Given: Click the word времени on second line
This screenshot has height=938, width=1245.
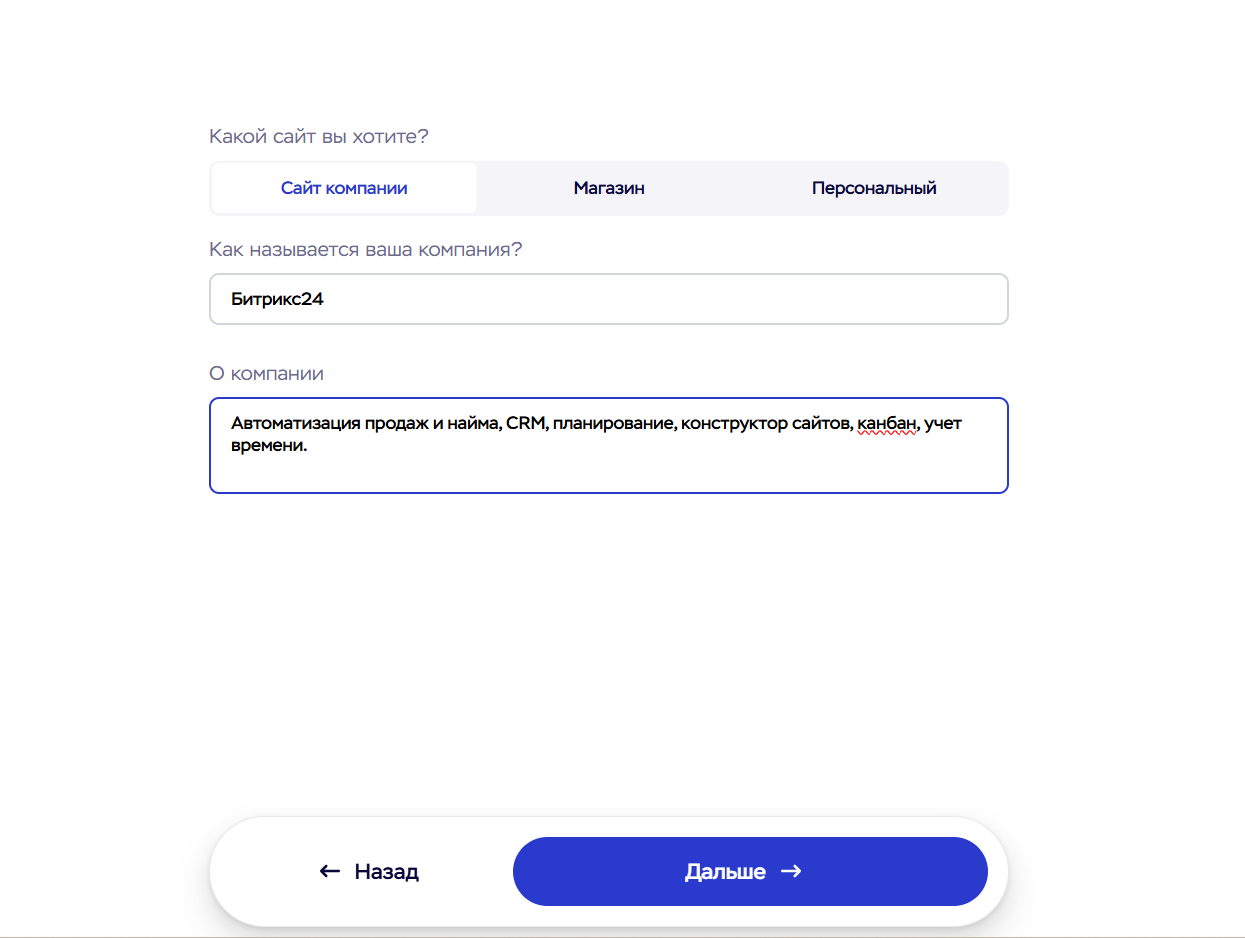Looking at the screenshot, I should (268, 447).
